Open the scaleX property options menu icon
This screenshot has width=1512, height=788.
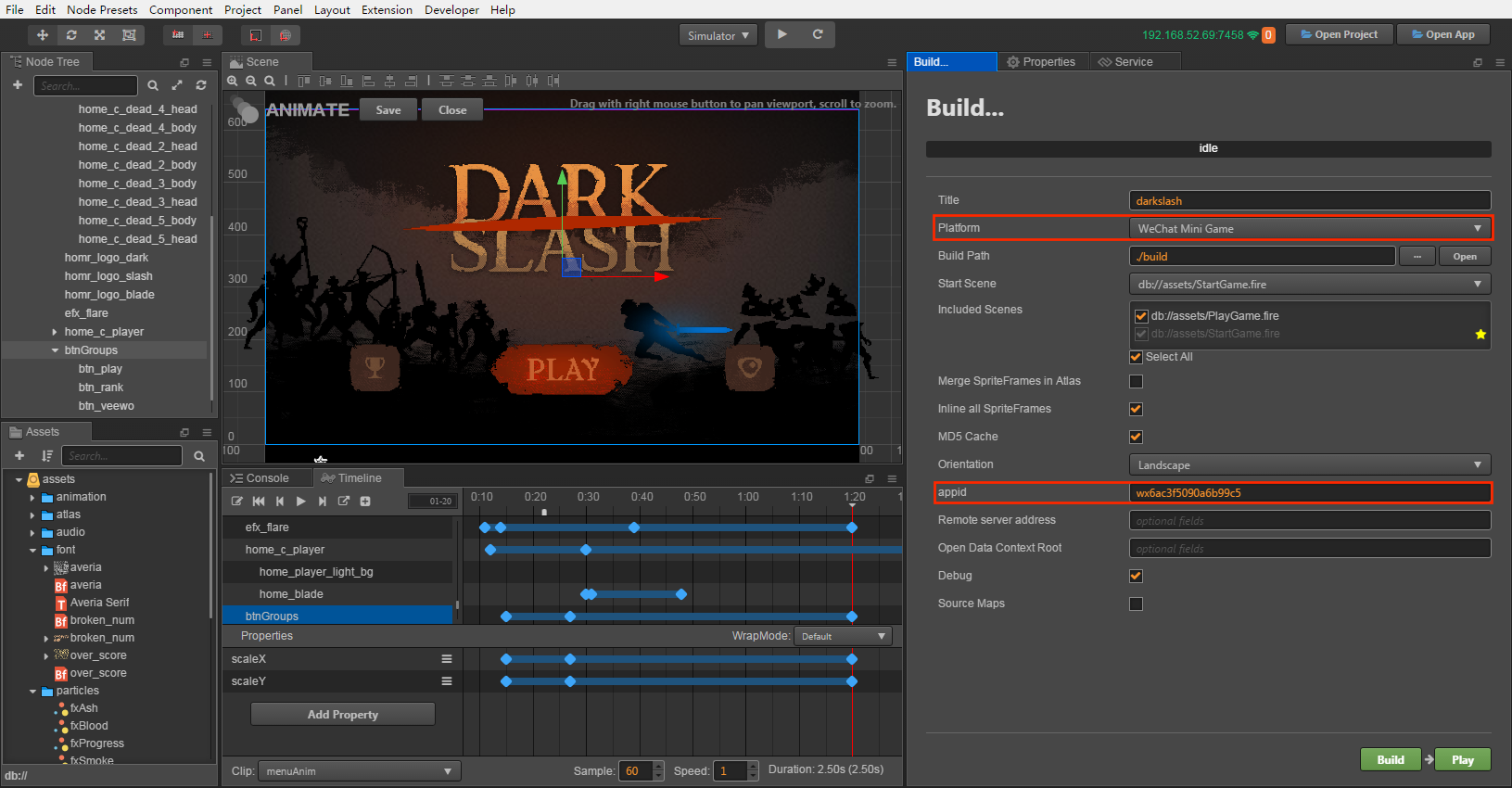click(447, 659)
